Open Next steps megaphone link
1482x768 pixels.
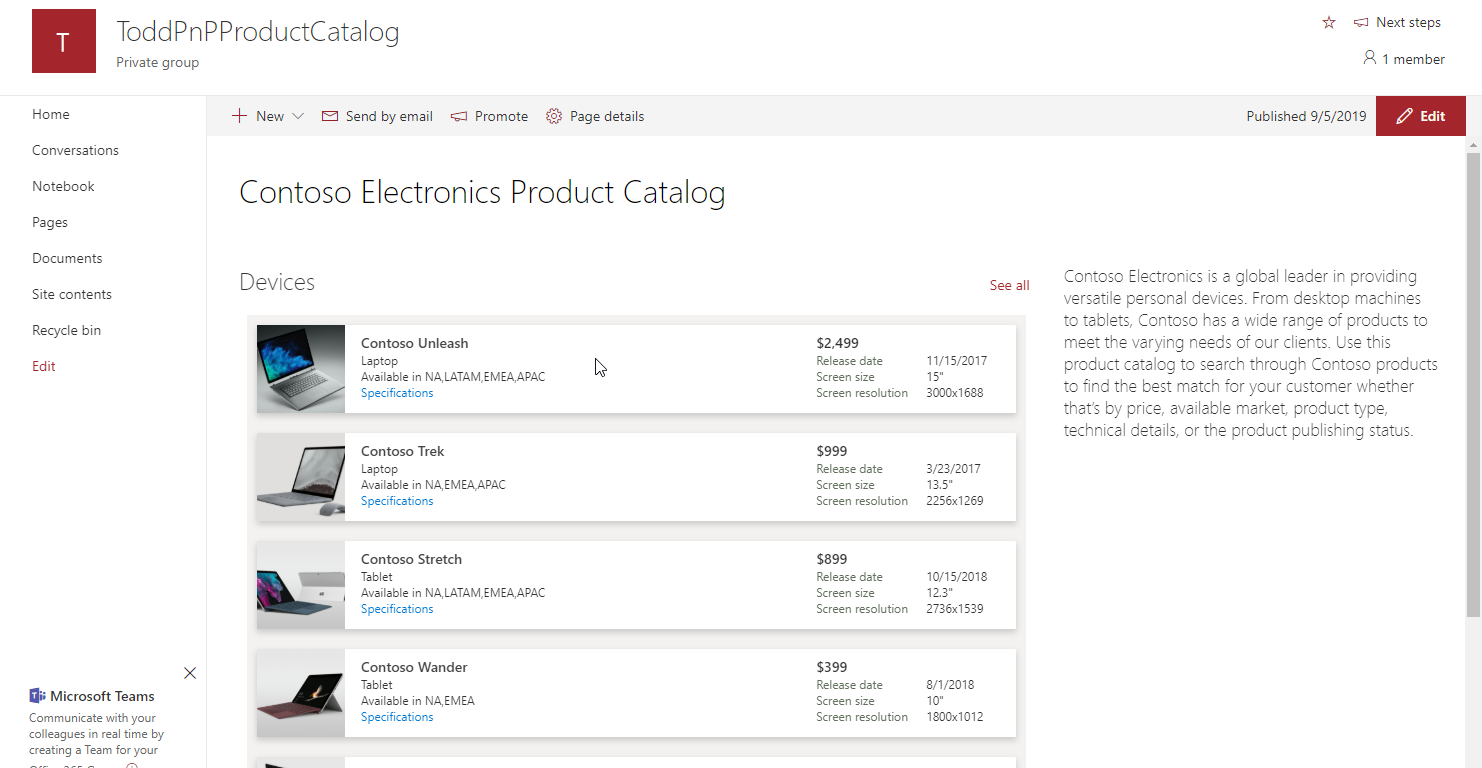pos(1397,22)
